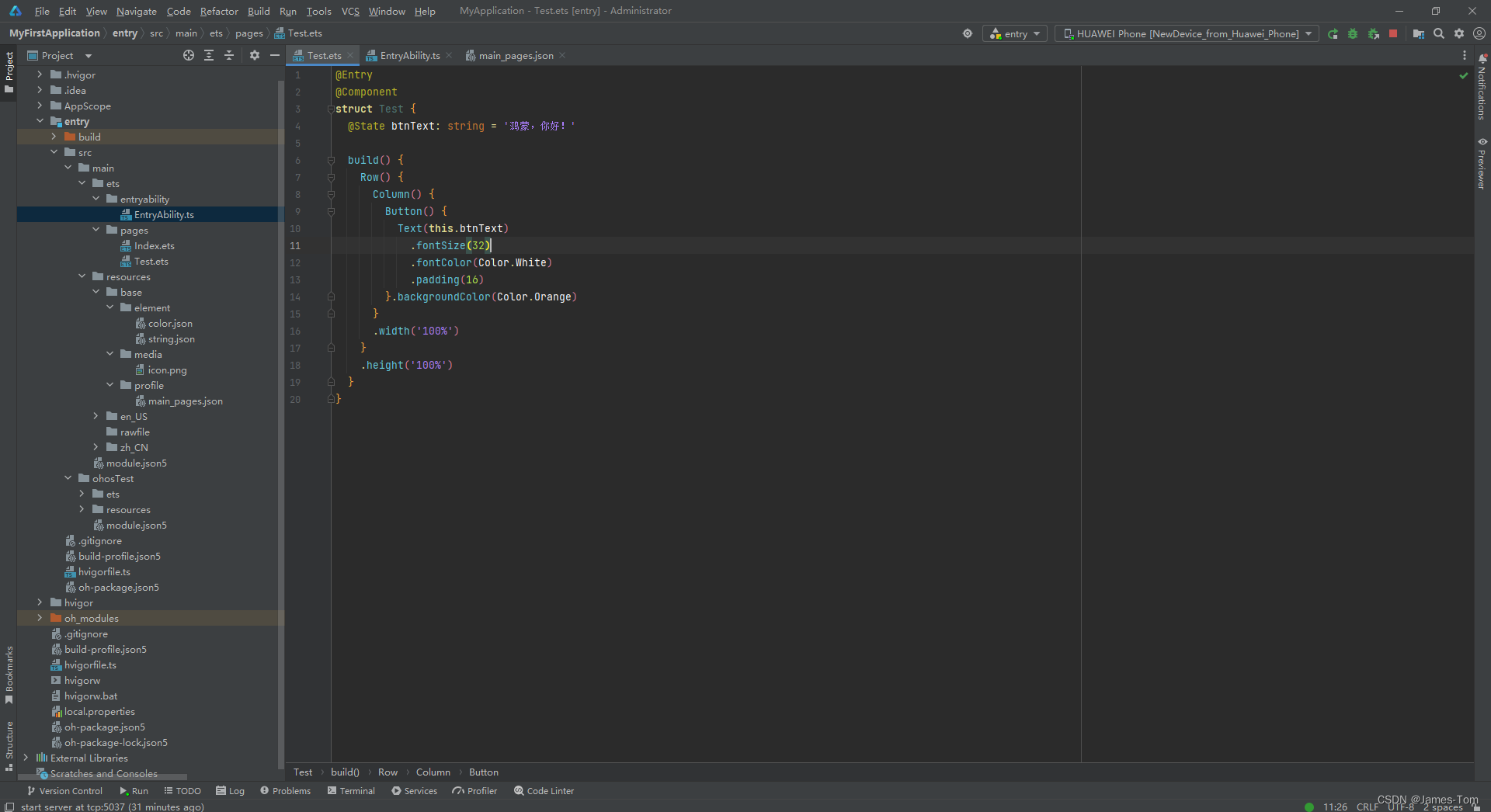Rerun the entry configuration
Image resolution: width=1491 pixels, height=812 pixels.
[1333, 33]
